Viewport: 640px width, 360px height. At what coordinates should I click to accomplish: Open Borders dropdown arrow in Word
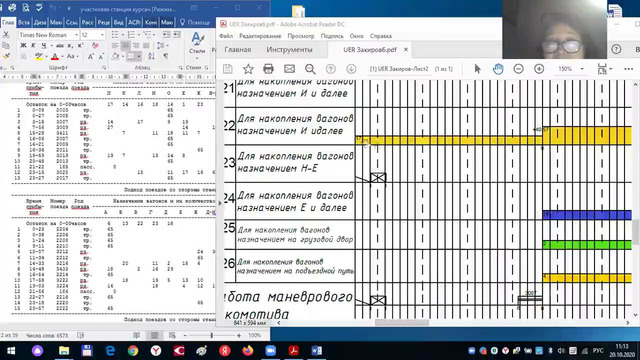coord(139,56)
